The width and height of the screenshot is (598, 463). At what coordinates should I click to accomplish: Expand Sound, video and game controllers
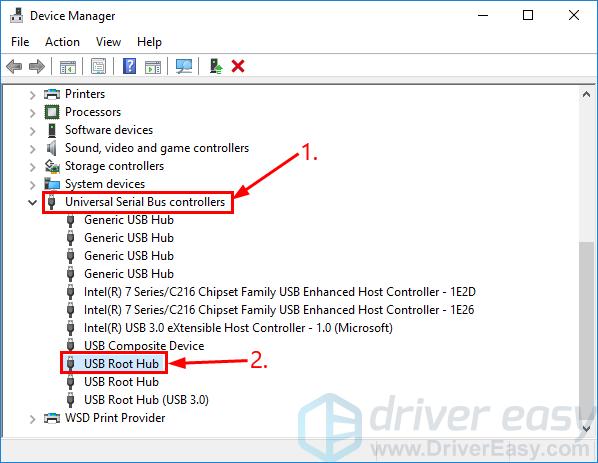[x=32, y=148]
